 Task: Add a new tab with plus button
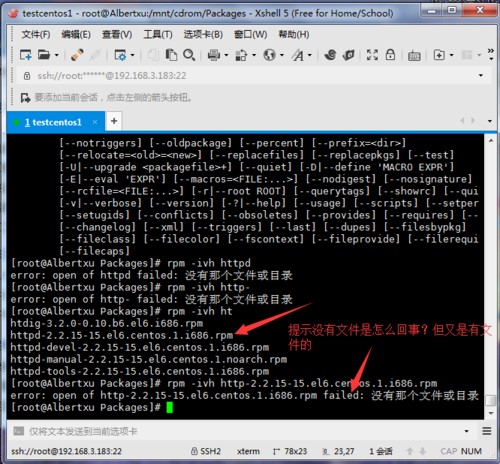click(x=114, y=121)
